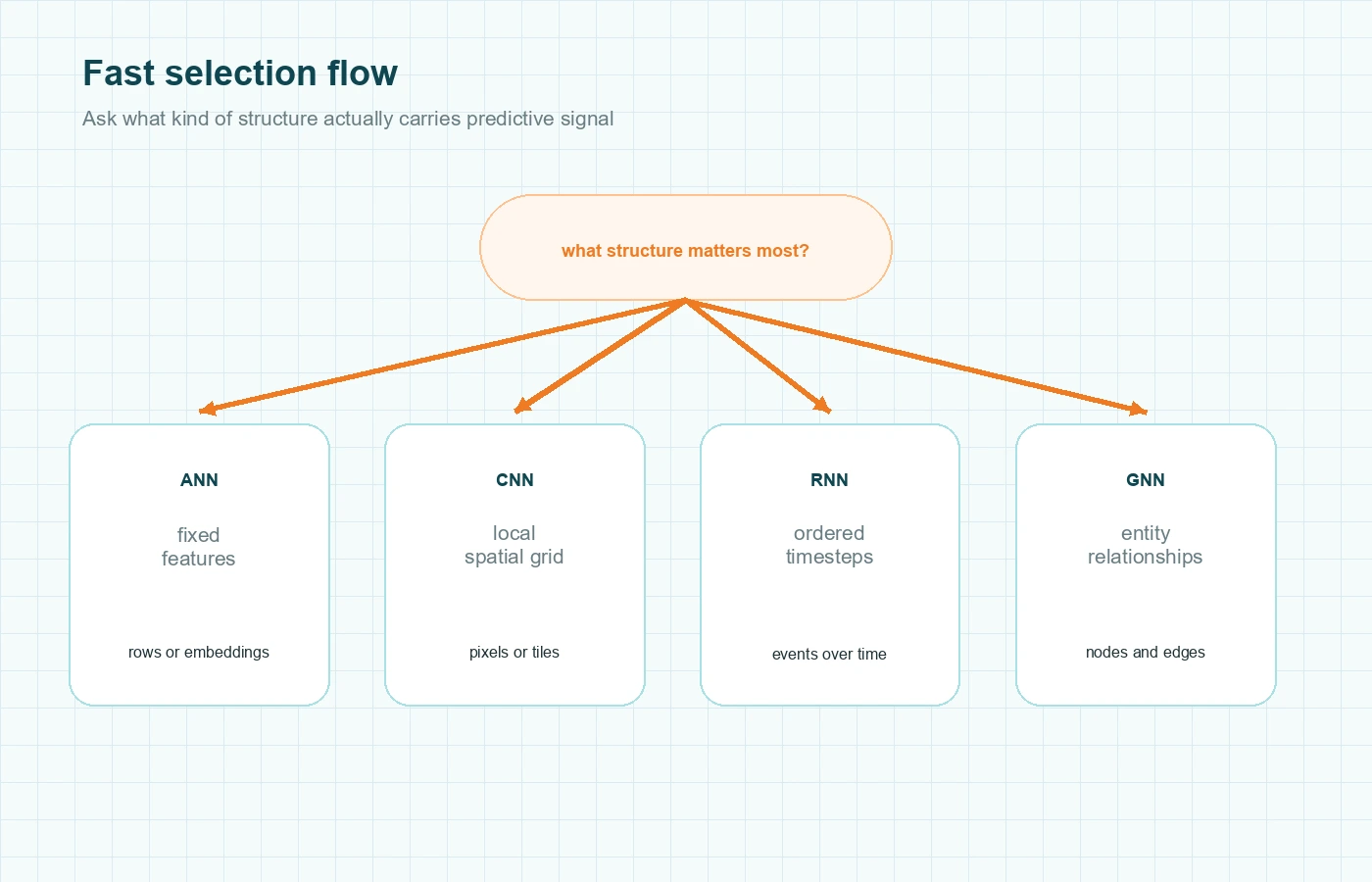The width and height of the screenshot is (1372, 882).
Task: Click the 'Fast selection flow' title
Action: 240,73
